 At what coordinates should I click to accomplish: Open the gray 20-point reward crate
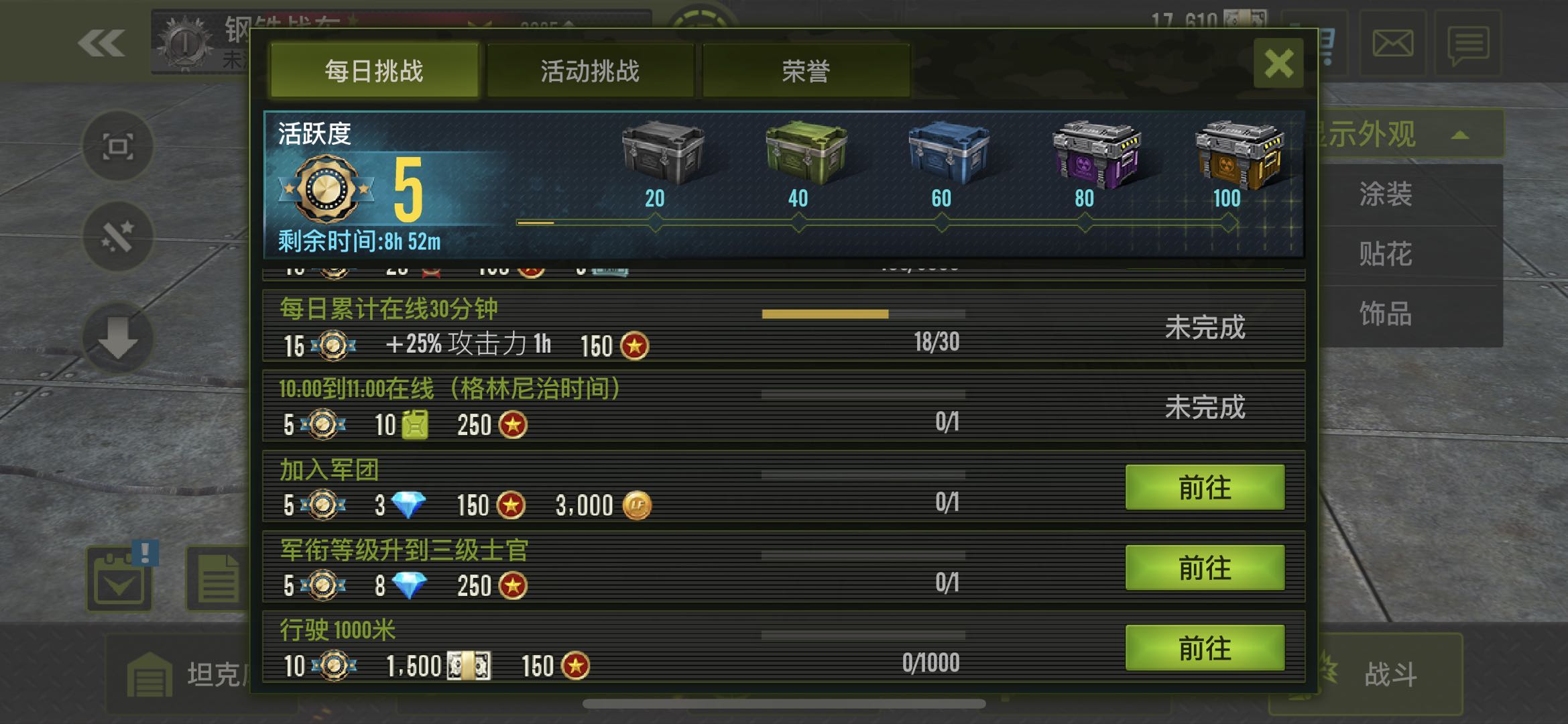(x=663, y=153)
